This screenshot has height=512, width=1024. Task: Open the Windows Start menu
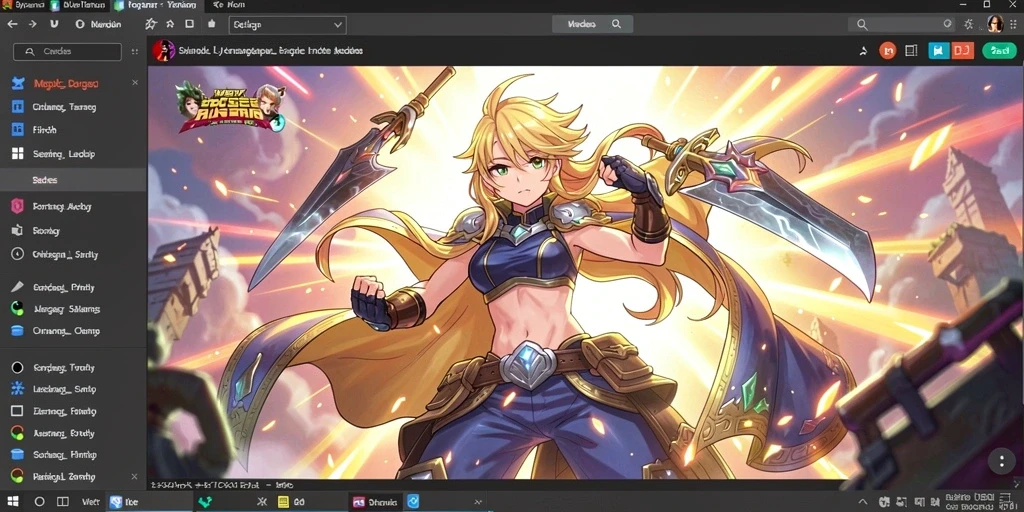click(12, 502)
